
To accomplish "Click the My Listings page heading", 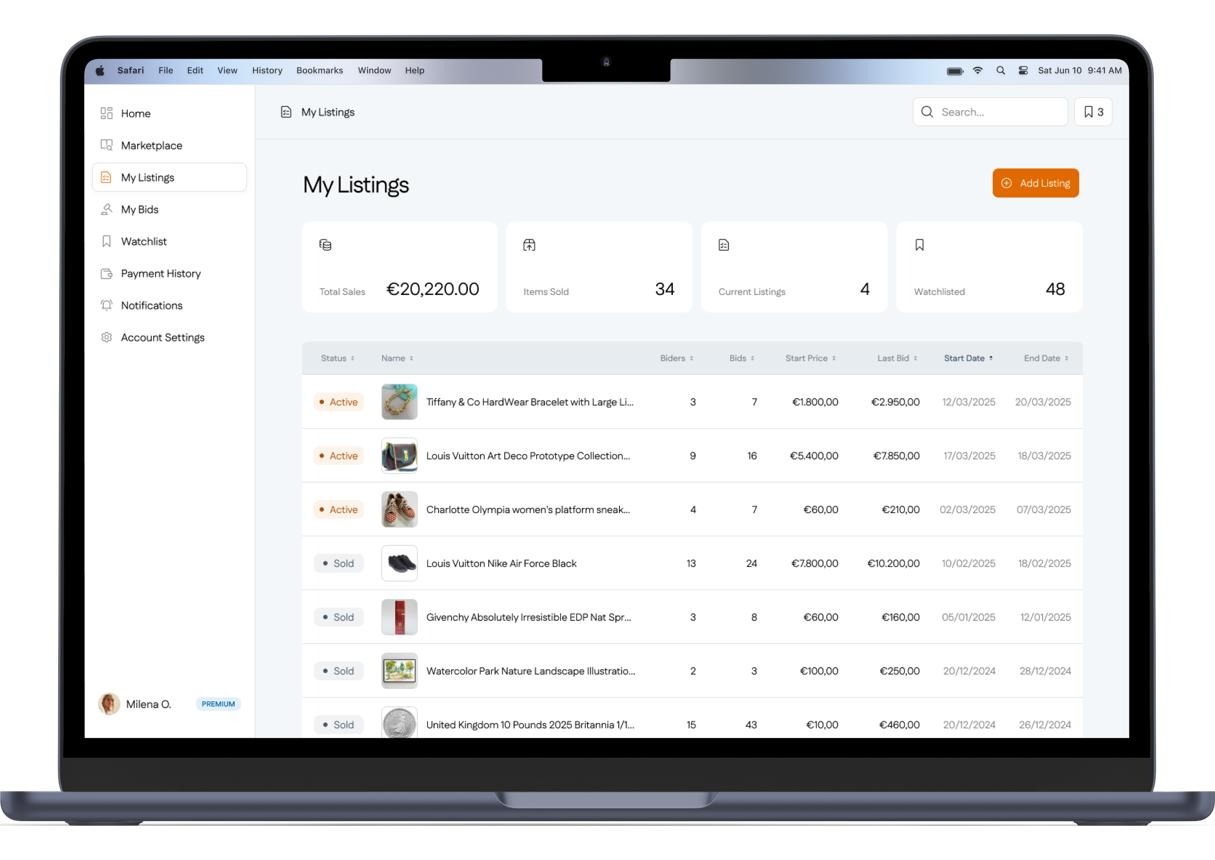I will 356,185.
